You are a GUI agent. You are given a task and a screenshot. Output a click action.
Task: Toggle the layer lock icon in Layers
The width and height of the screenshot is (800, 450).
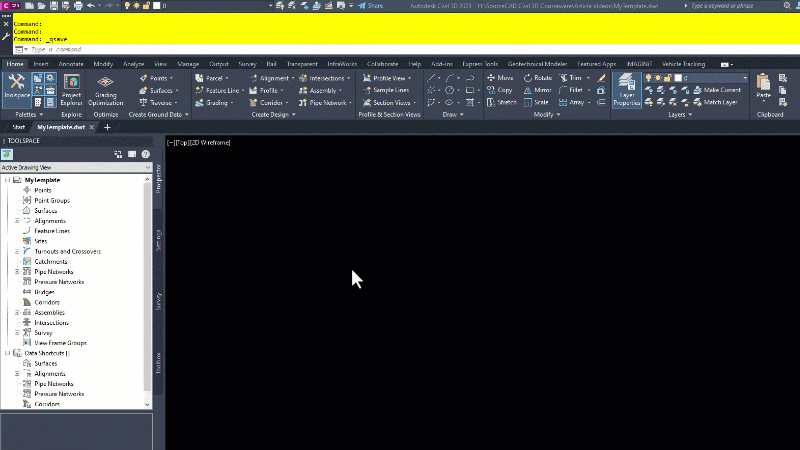[669, 77]
